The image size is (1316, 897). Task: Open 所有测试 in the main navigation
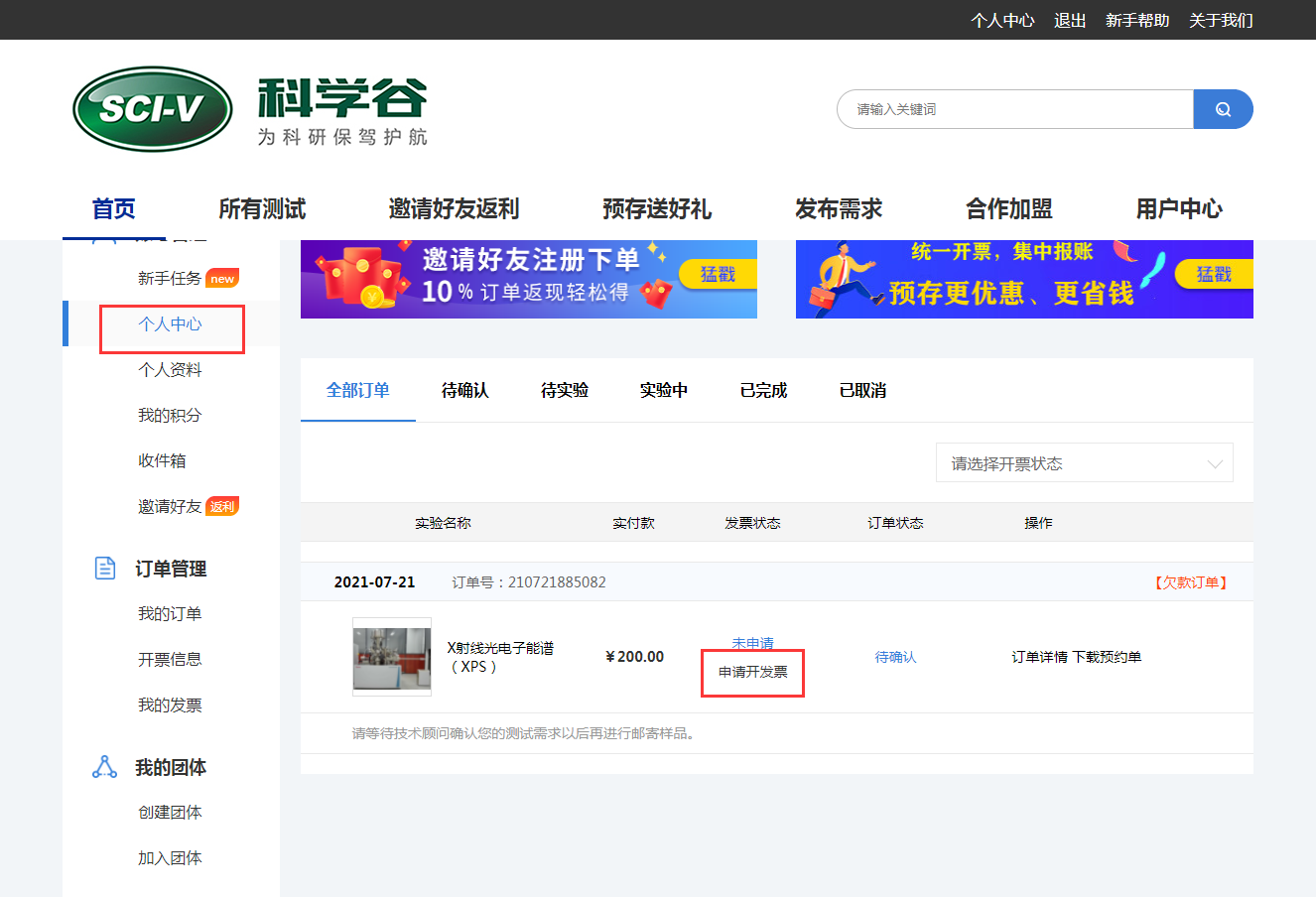(x=262, y=209)
